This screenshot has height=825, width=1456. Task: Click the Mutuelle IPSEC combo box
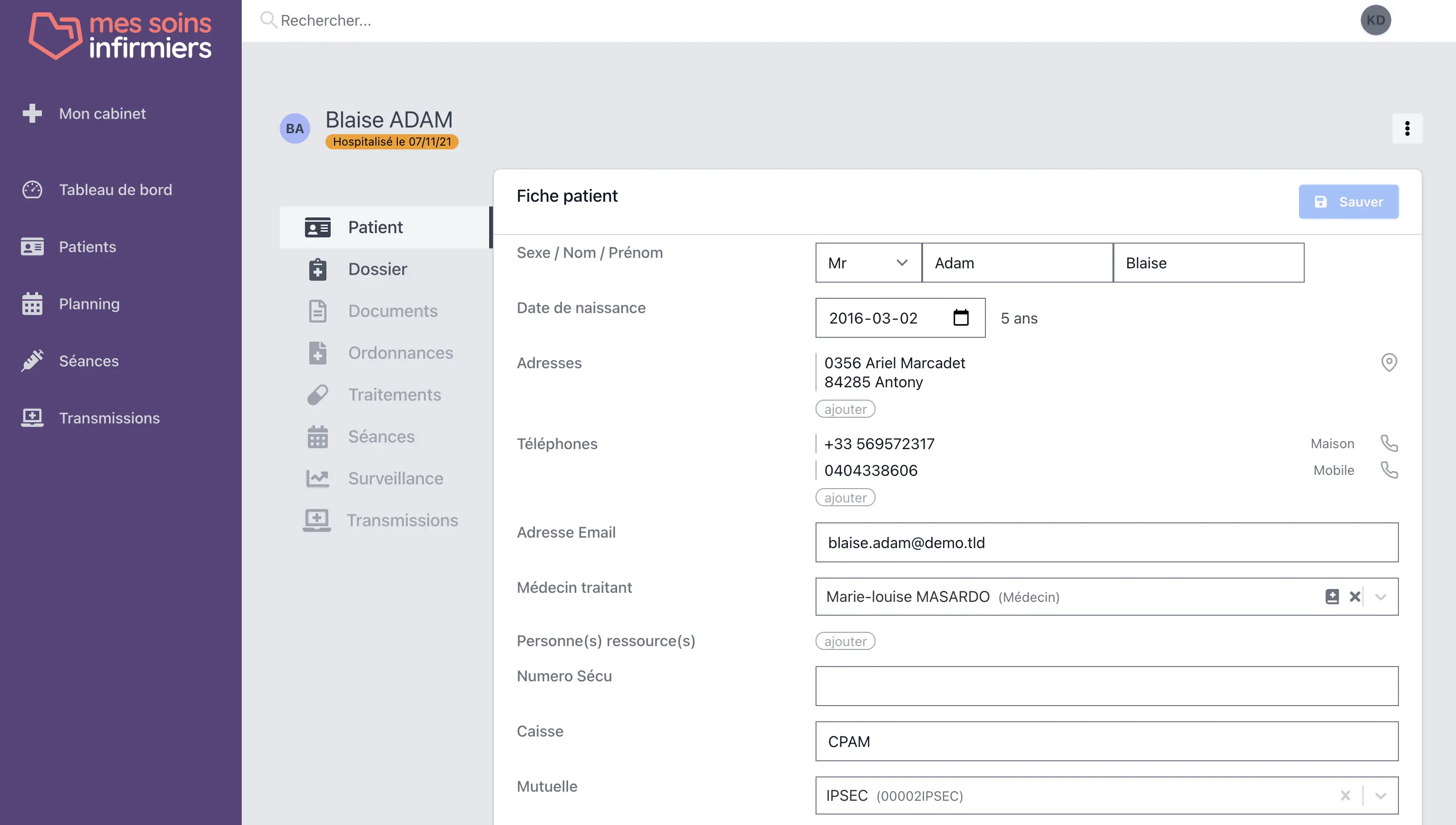1106,796
